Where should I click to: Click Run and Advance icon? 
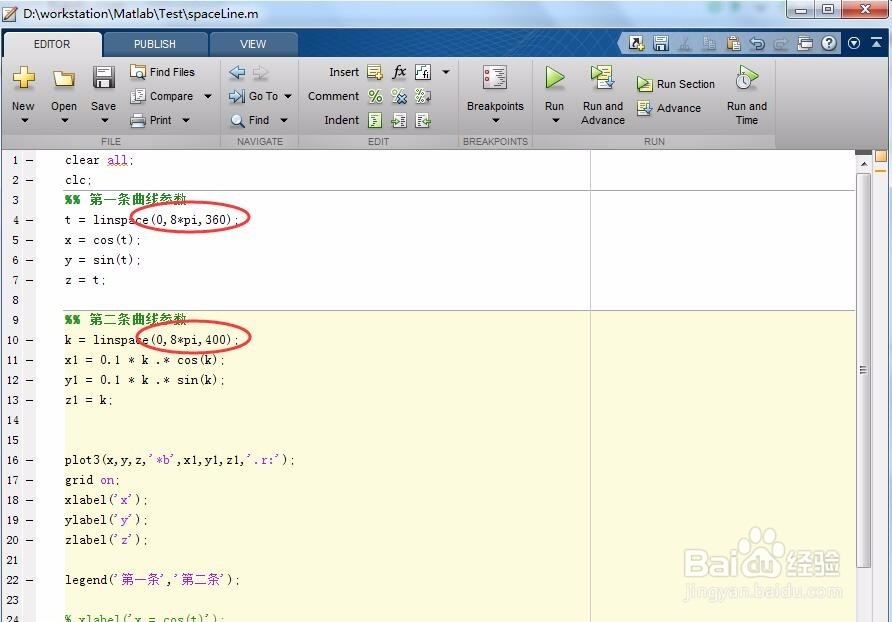click(602, 78)
